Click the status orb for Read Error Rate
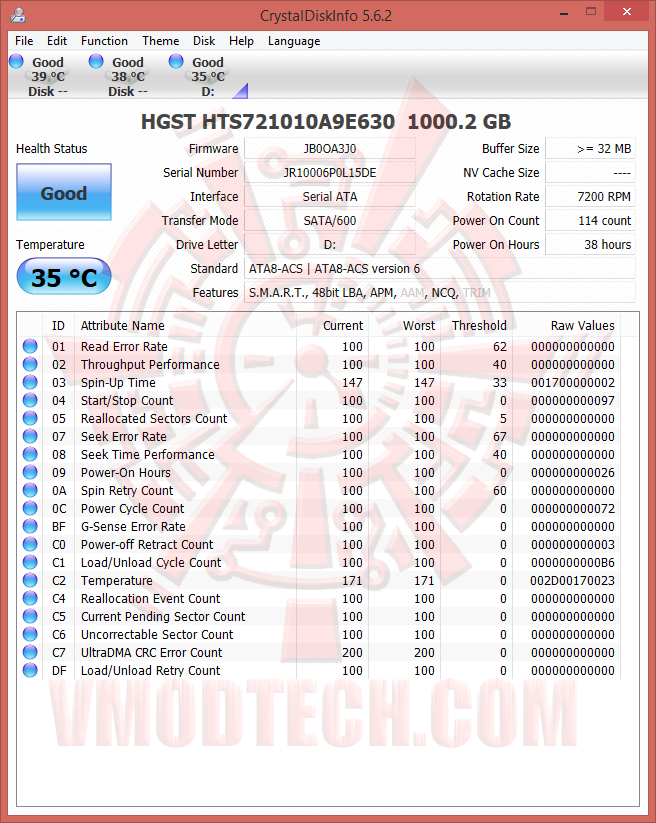This screenshot has width=656, height=823. point(30,346)
